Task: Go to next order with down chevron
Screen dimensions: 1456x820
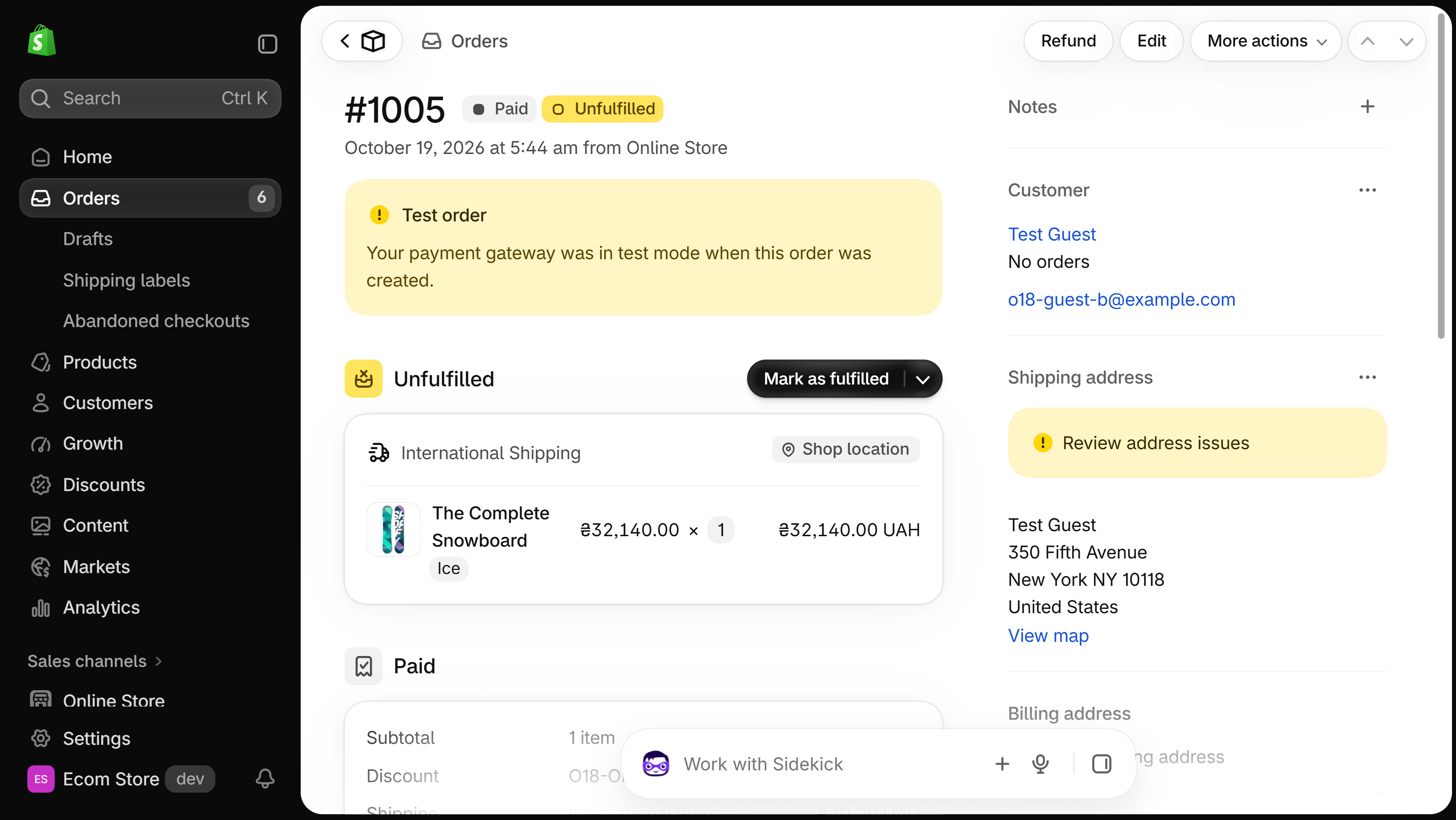Action: click(1406, 41)
